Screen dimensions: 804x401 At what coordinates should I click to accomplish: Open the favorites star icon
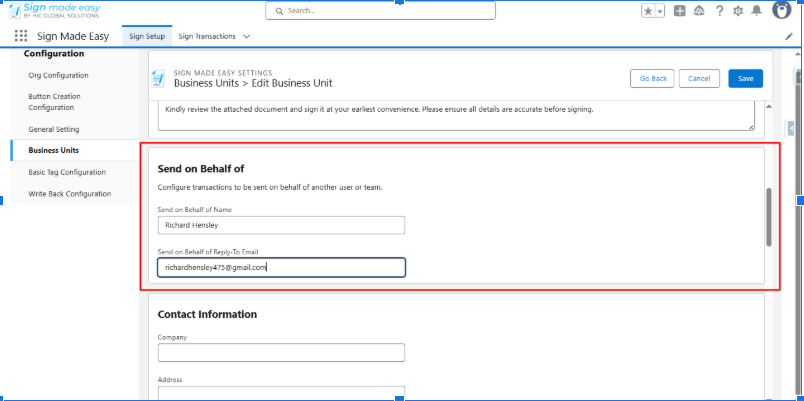(648, 11)
